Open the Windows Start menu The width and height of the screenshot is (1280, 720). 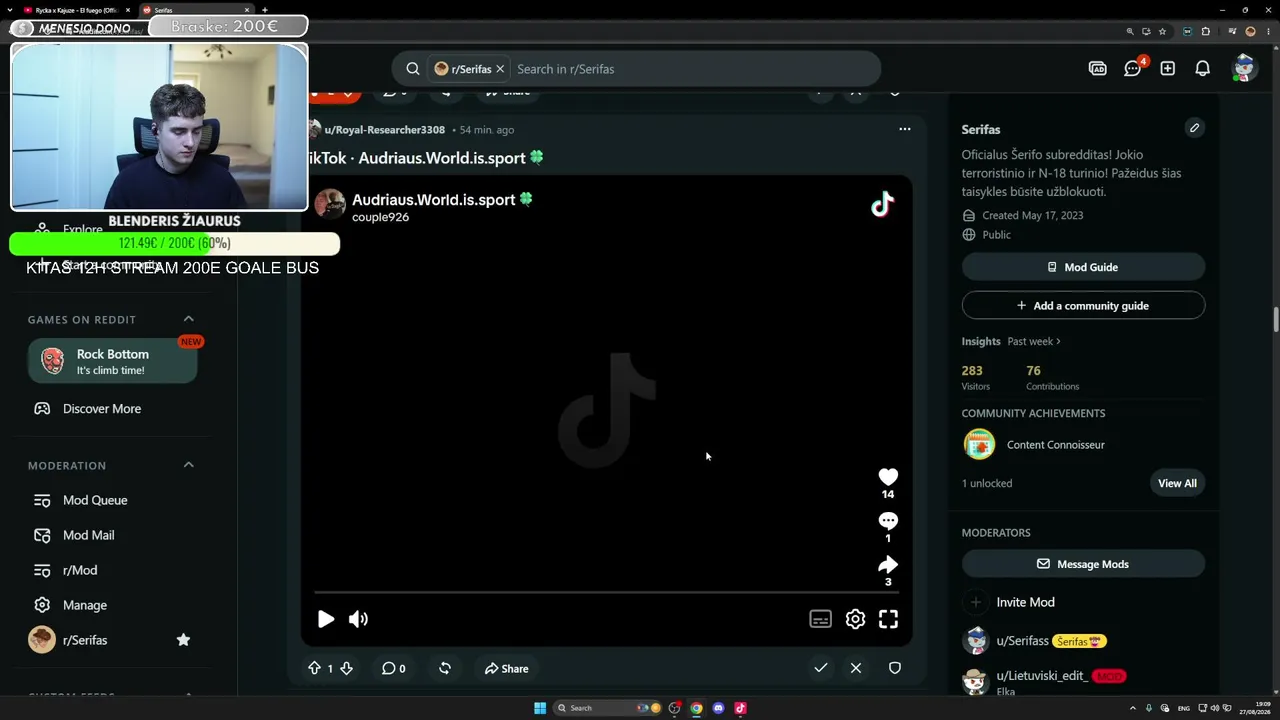540,708
